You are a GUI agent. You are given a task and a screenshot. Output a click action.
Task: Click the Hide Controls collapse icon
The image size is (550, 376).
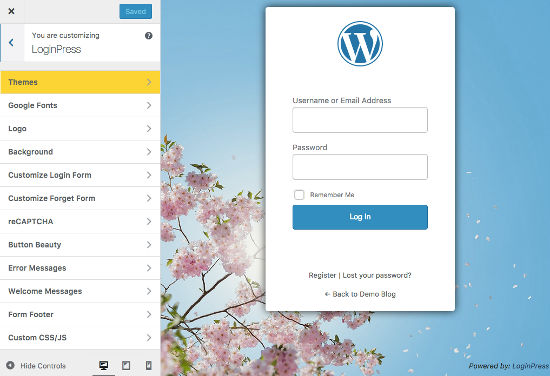coord(11,365)
